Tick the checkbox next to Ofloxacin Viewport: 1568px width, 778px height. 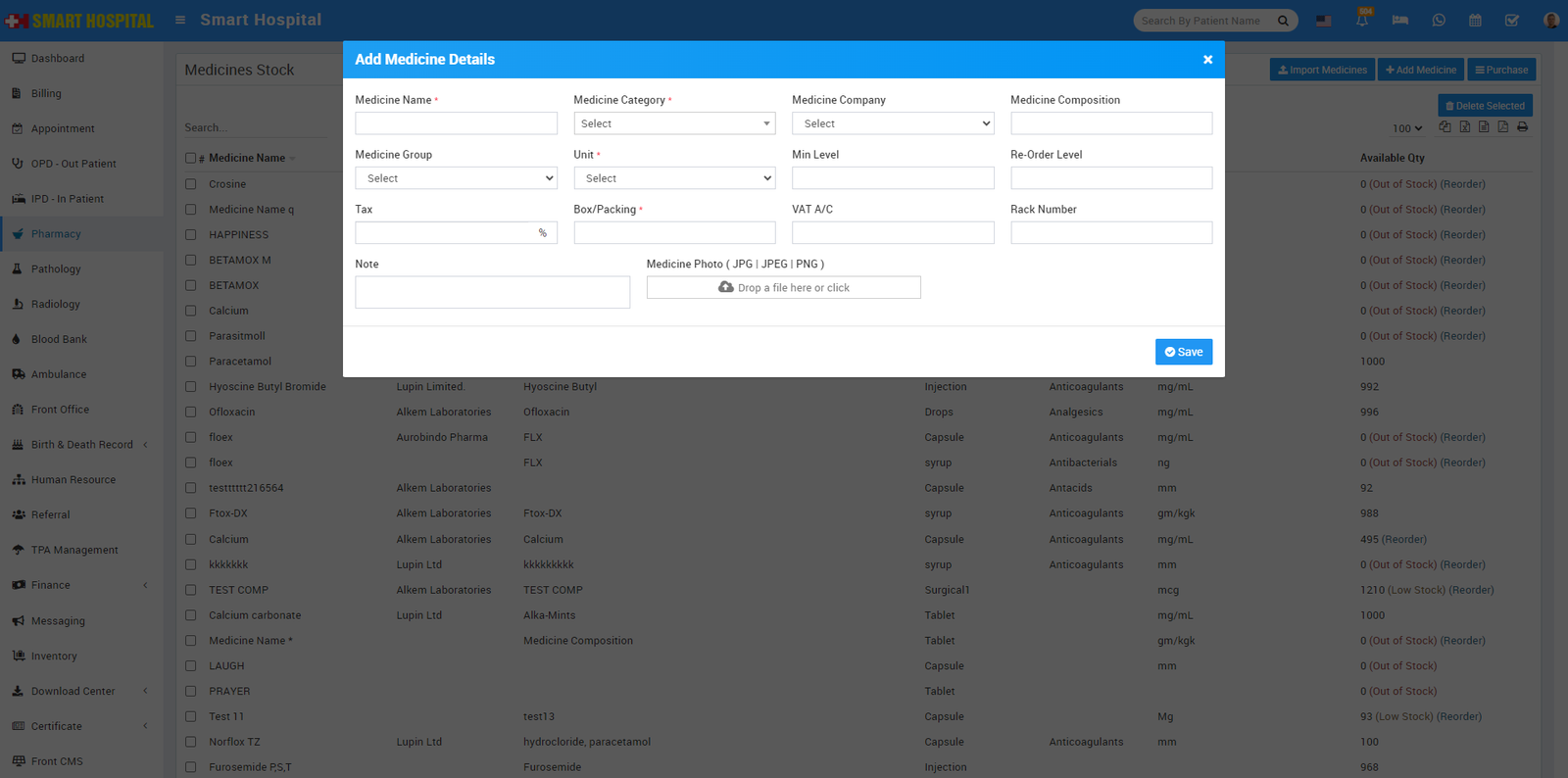(x=191, y=413)
